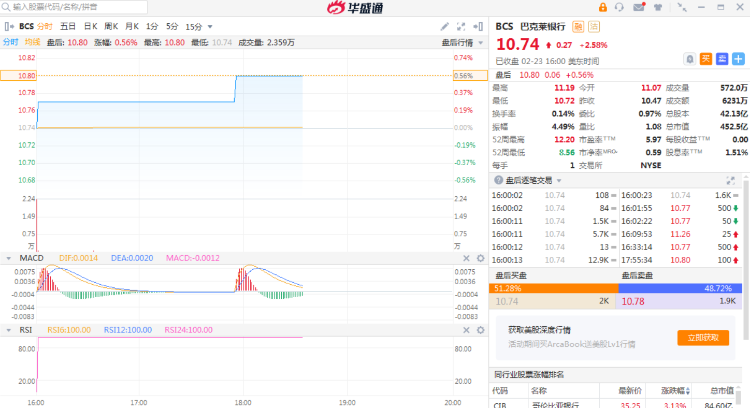Click the orange lock icon in title bar
This screenshot has width=750, height=408.
603,7
